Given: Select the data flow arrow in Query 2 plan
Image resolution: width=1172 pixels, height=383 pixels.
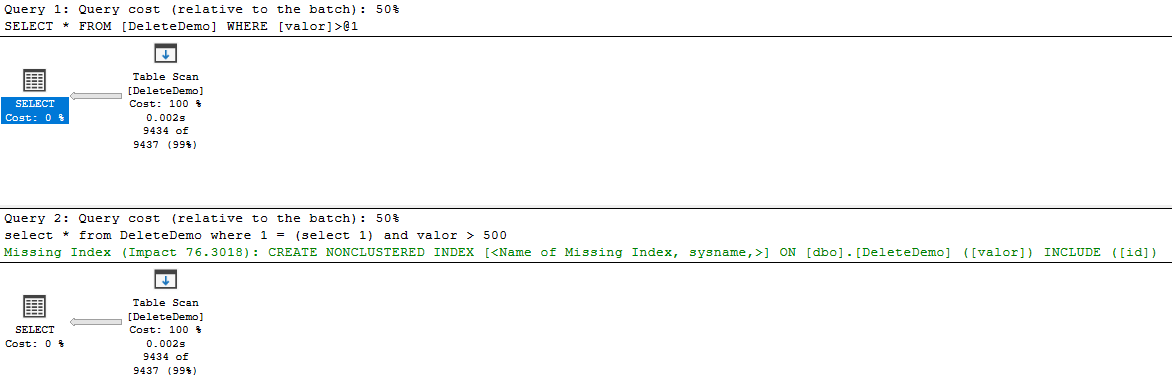Looking at the screenshot, I should (x=95, y=322).
